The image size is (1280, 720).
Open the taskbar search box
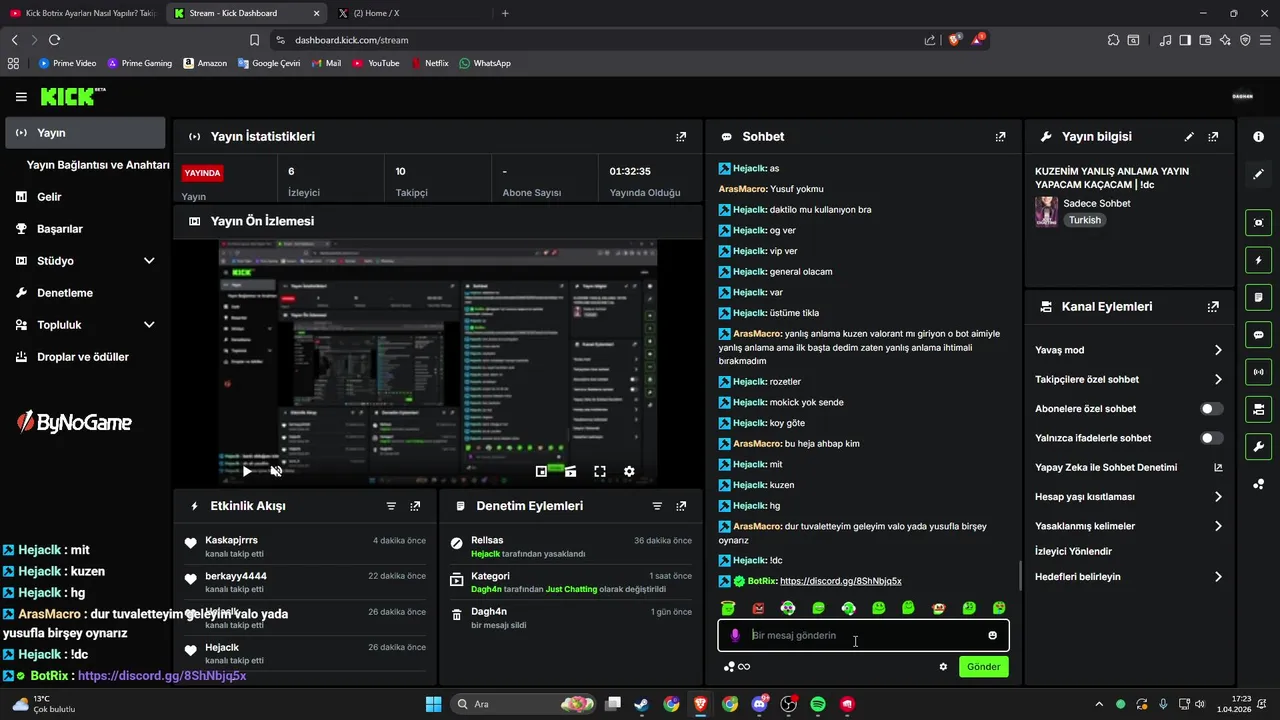[x=525, y=704]
